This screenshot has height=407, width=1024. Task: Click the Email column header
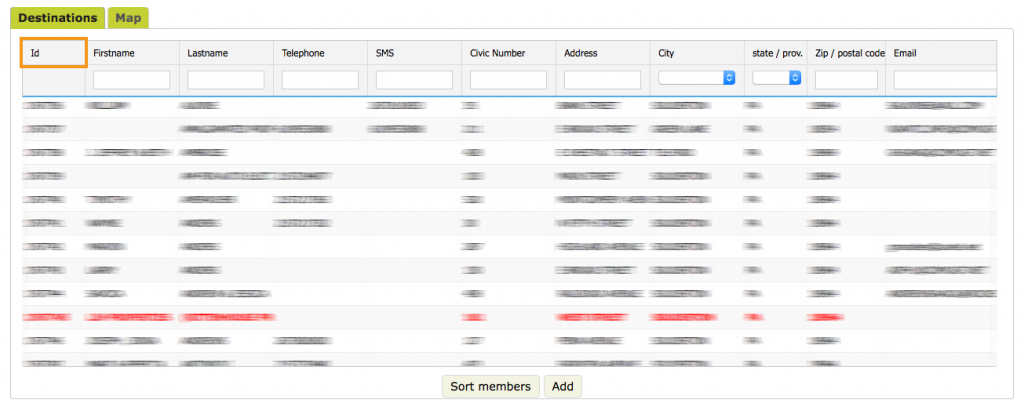tap(941, 53)
